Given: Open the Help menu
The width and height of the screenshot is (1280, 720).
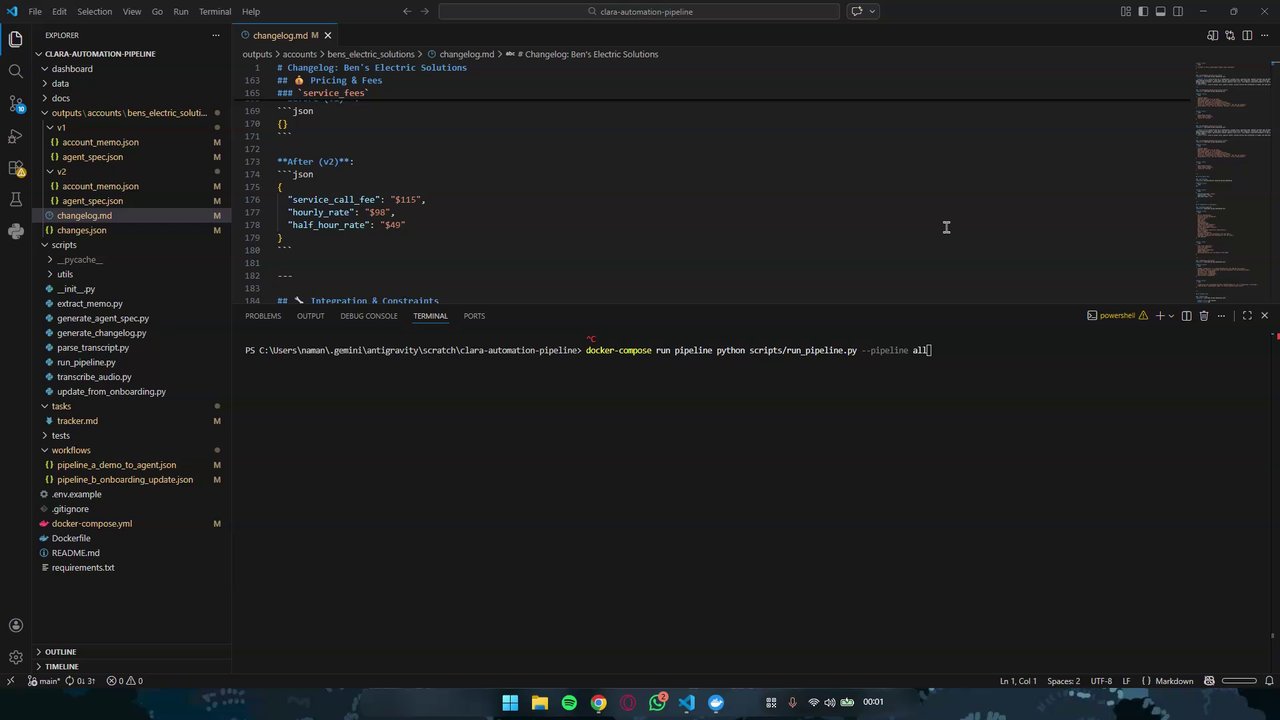Looking at the screenshot, I should (251, 12).
